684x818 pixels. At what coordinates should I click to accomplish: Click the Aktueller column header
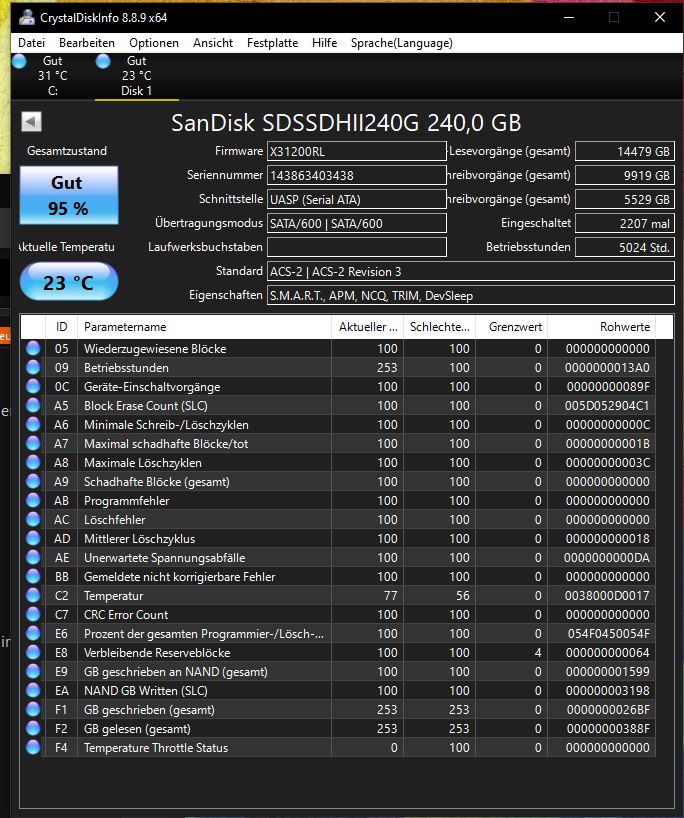point(368,327)
